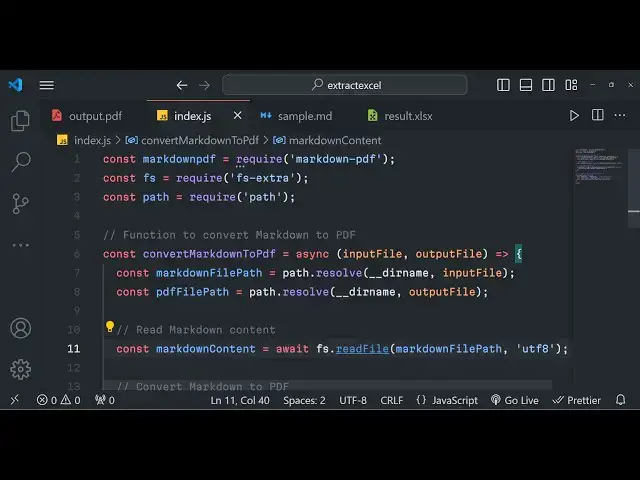Click the VS Code logo icon
Image resolution: width=640 pixels, height=480 pixels.
click(x=16, y=85)
